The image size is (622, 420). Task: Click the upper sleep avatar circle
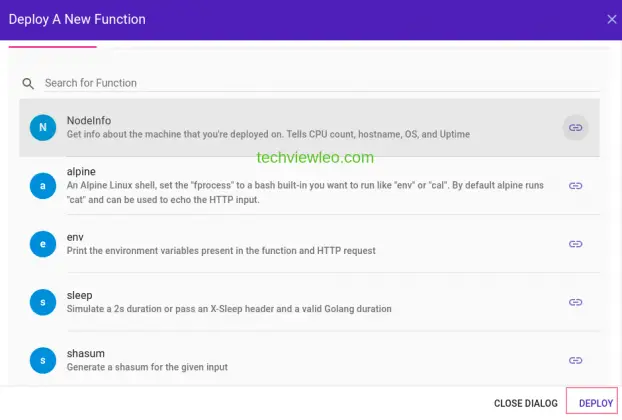tap(42, 302)
